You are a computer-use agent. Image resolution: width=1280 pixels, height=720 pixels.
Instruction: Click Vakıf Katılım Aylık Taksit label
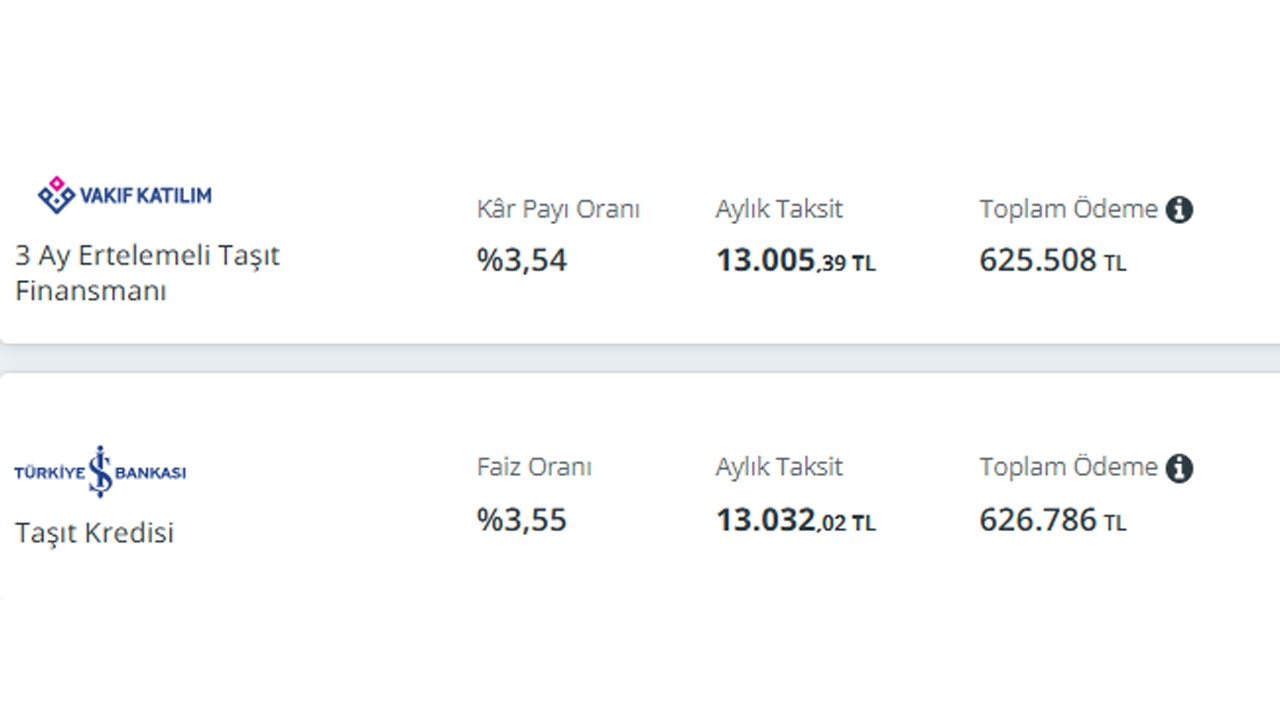(779, 210)
